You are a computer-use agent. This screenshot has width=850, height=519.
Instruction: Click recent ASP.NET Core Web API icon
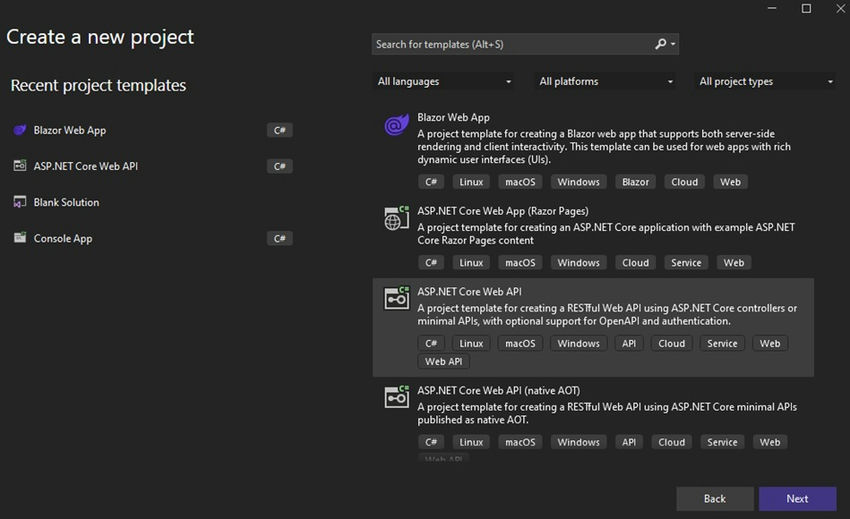pos(19,166)
